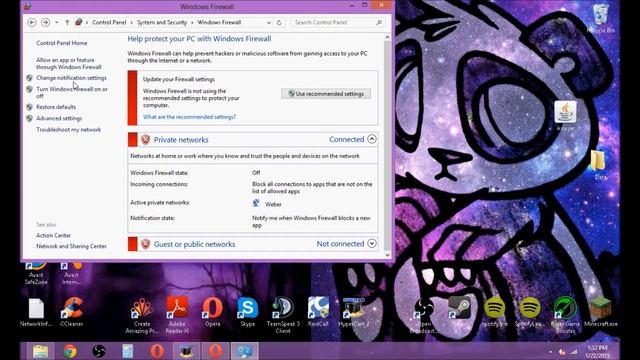This screenshot has height=360, width=640.
Task: Click the search magnifier icon
Action: [379, 22]
